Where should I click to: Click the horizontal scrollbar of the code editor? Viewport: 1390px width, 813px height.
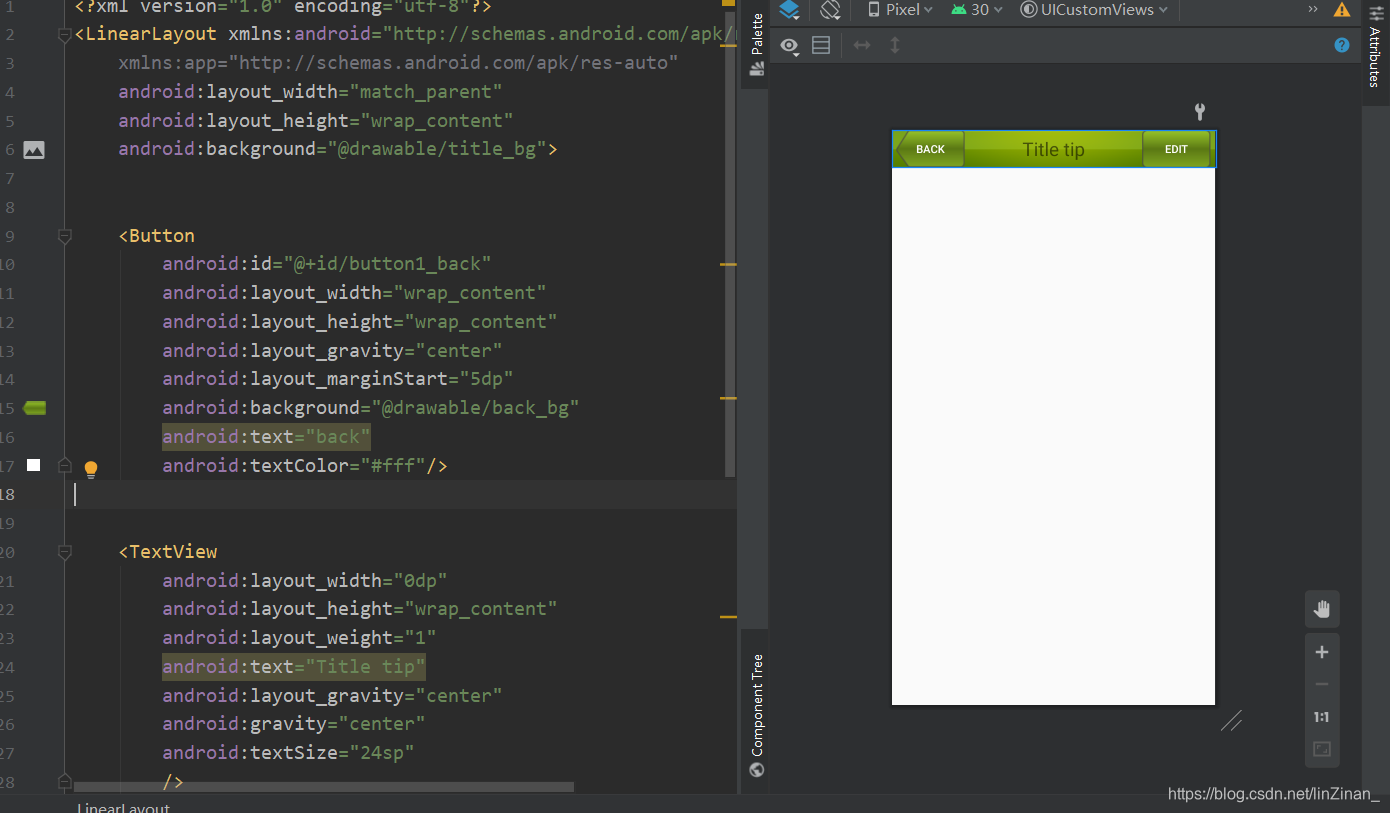[x=324, y=787]
